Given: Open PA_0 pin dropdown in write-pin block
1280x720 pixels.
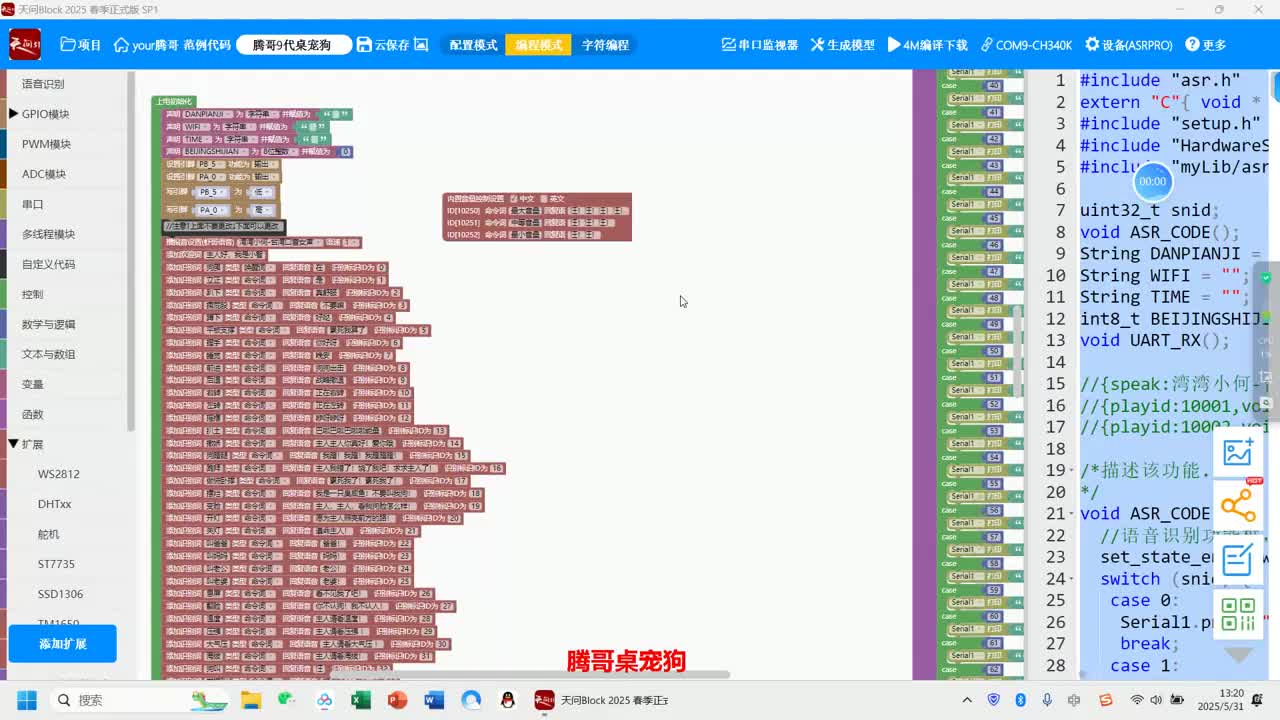Looking at the screenshot, I should (x=210, y=211).
